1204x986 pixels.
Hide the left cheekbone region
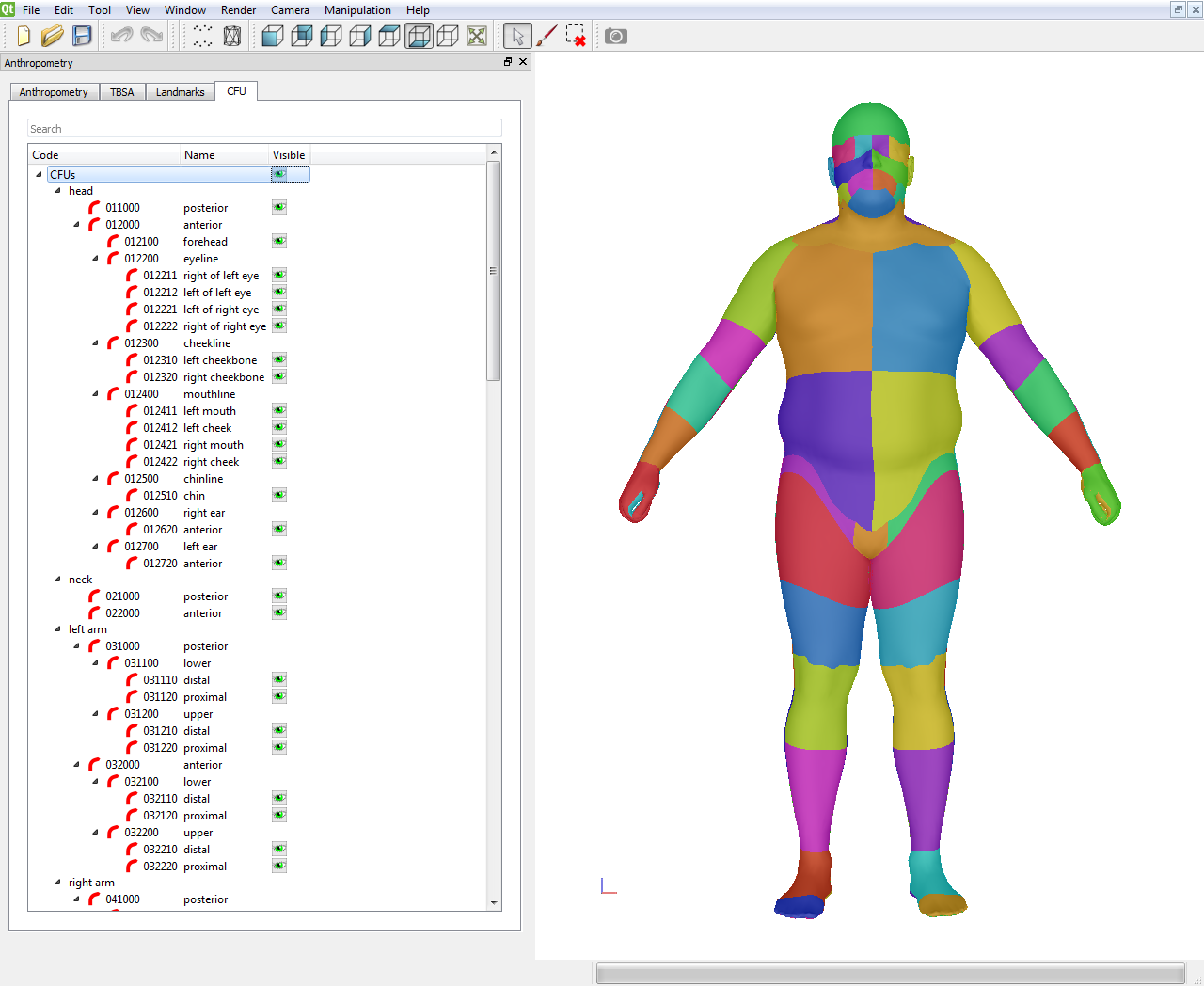(279, 359)
